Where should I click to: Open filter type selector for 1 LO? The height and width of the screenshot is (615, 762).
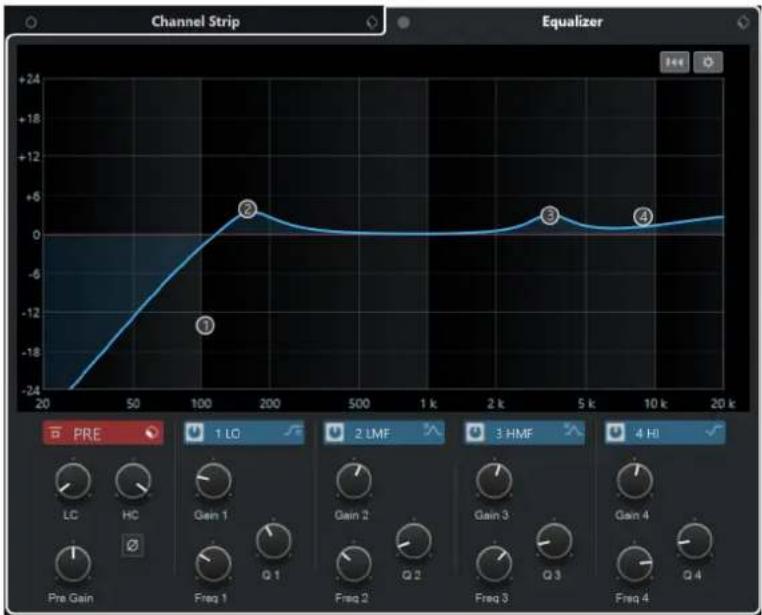(293, 431)
